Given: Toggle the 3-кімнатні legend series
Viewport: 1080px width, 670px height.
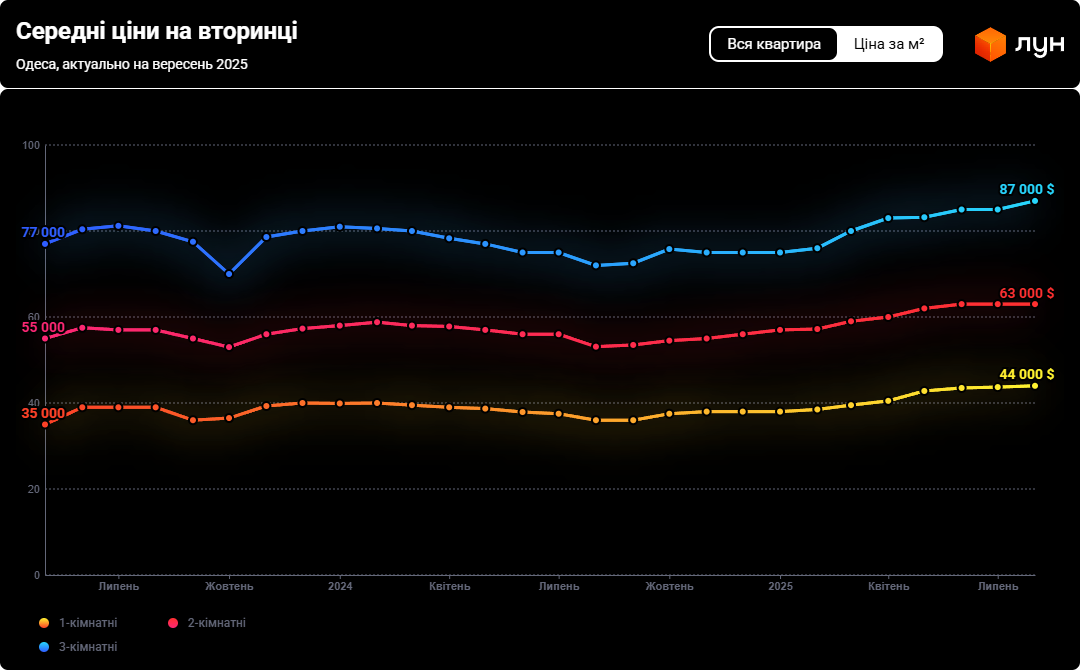Looking at the screenshot, I should click(x=88, y=647).
